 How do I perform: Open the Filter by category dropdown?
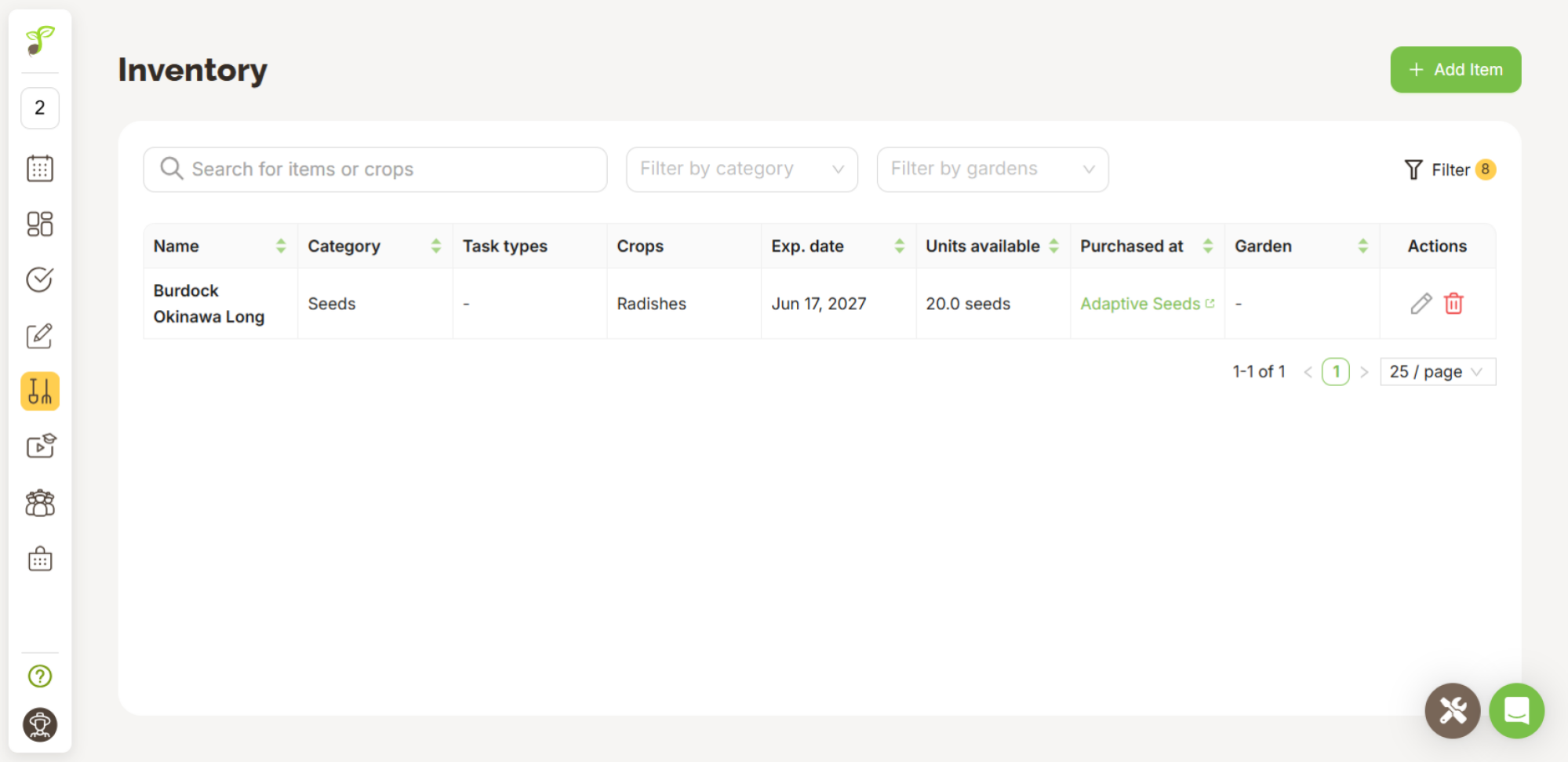point(741,169)
